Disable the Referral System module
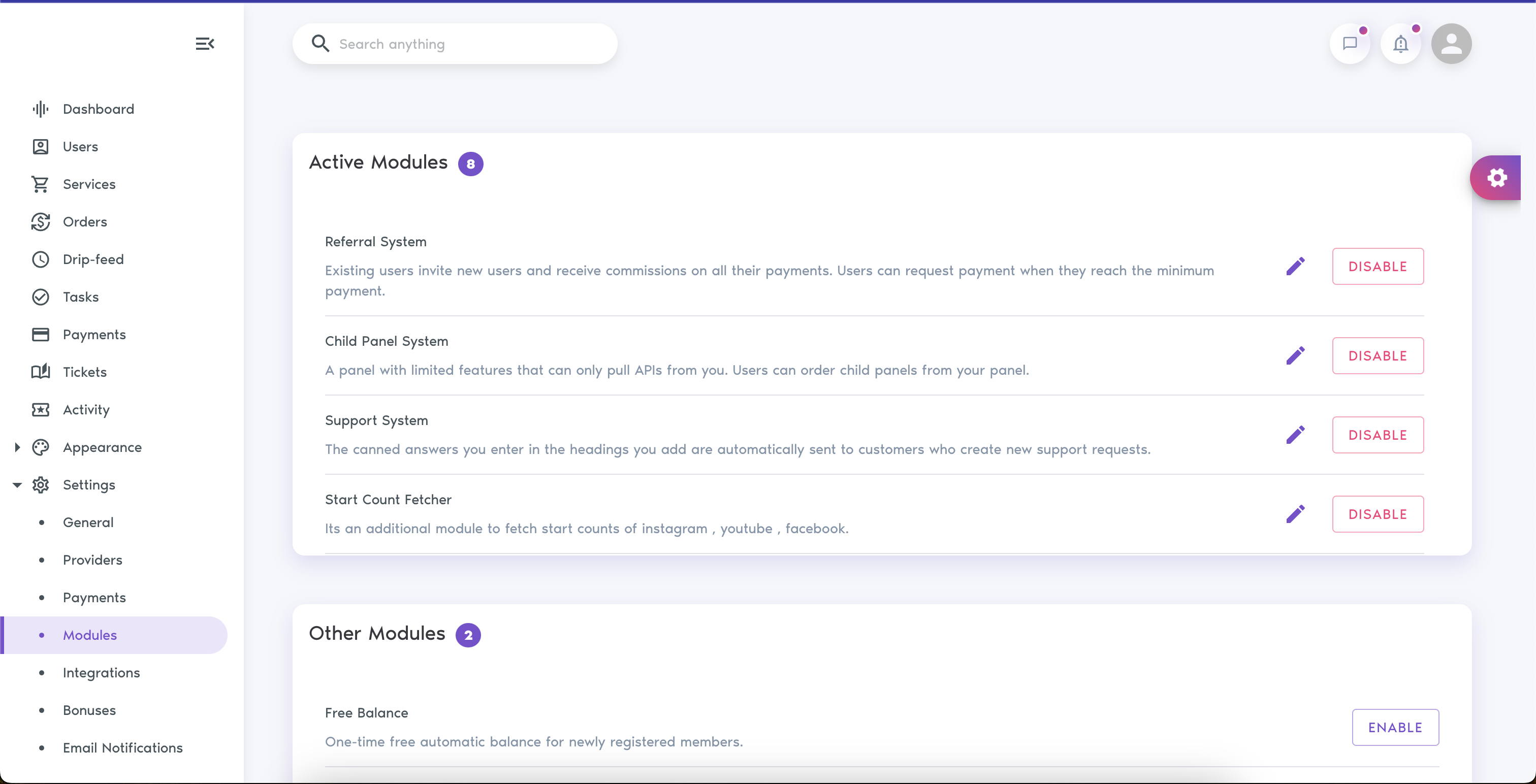 pyautogui.click(x=1378, y=266)
